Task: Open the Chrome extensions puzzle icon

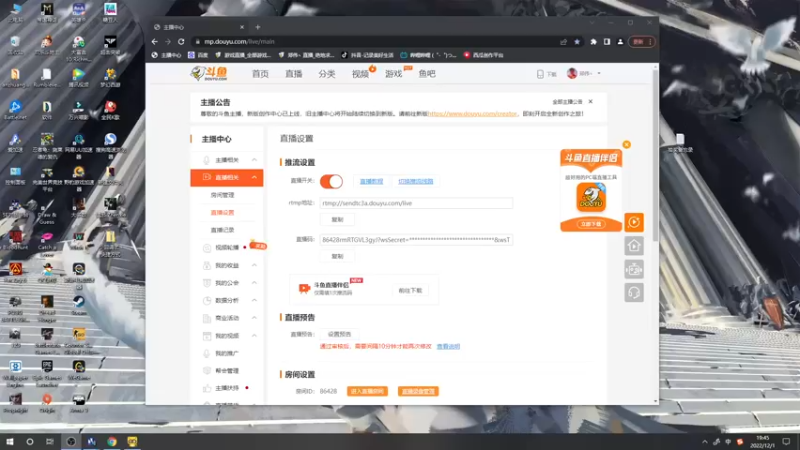Action: (x=593, y=42)
